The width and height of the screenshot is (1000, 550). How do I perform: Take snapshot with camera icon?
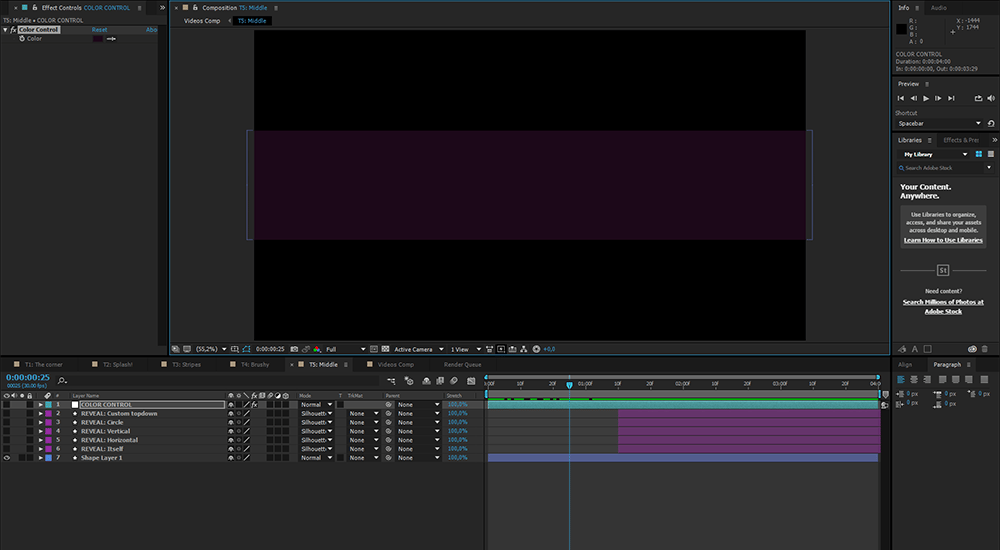[x=294, y=349]
